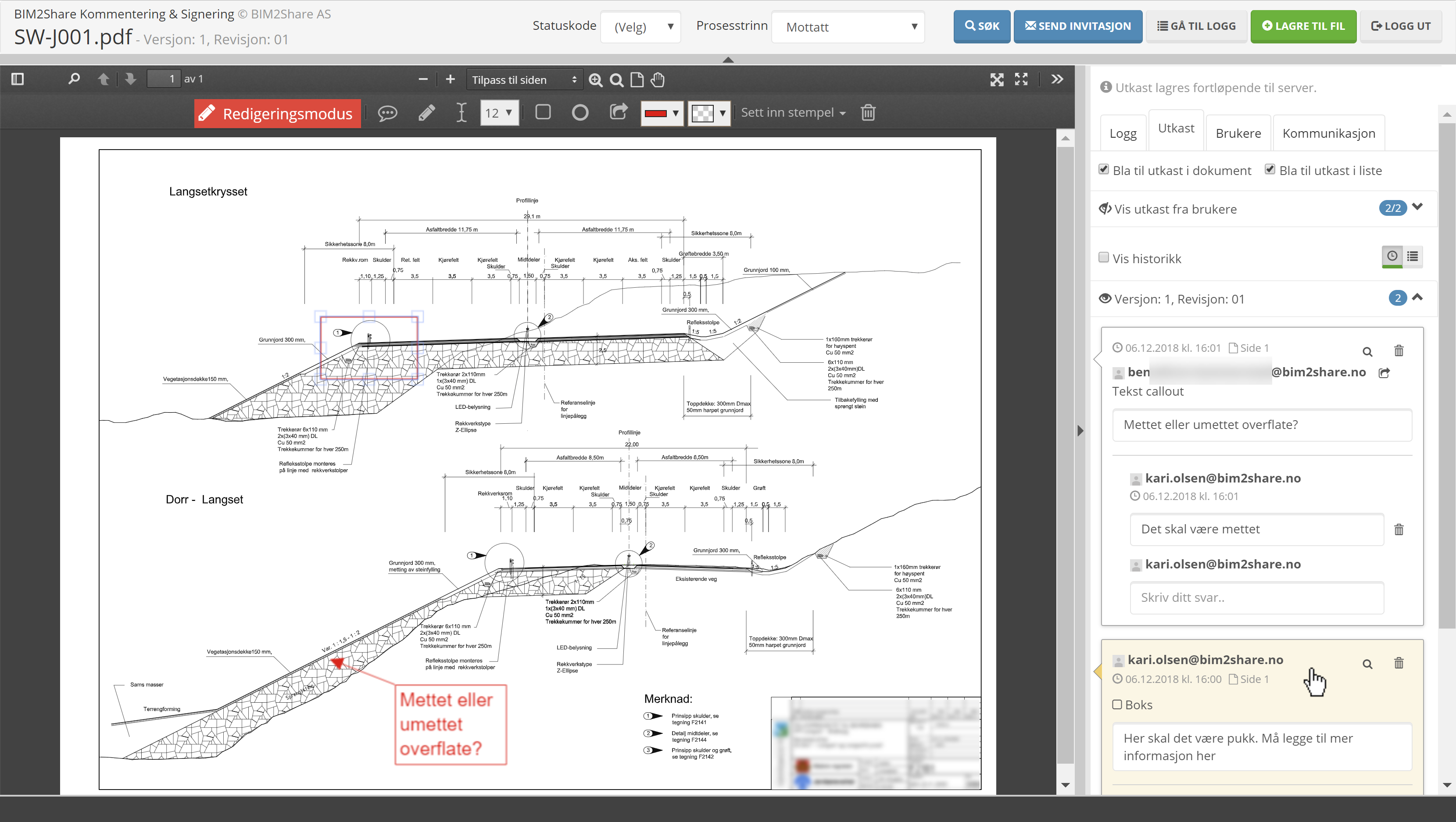
Task: Toggle the eye icon beside 'Versjon: 1, Revisjon: 01'
Action: coord(1105,299)
